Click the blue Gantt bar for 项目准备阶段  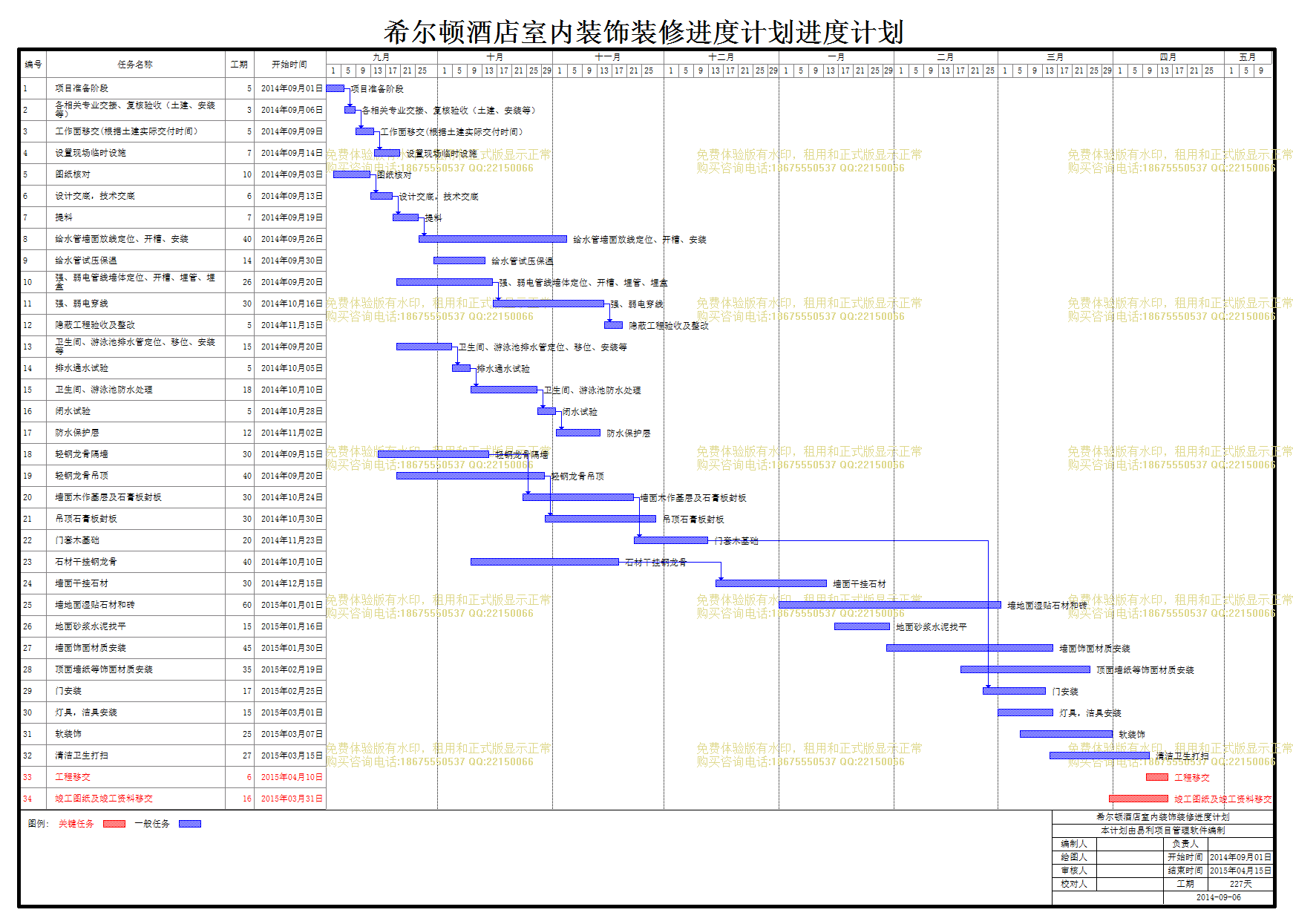tap(335, 88)
